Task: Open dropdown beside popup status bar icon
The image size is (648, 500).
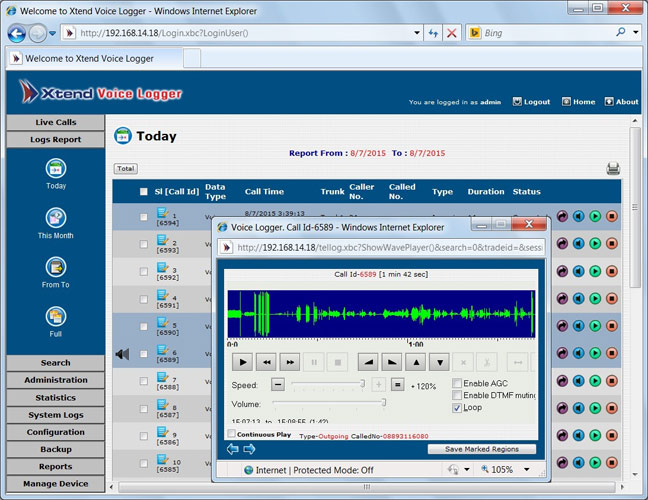Action: pos(467,469)
